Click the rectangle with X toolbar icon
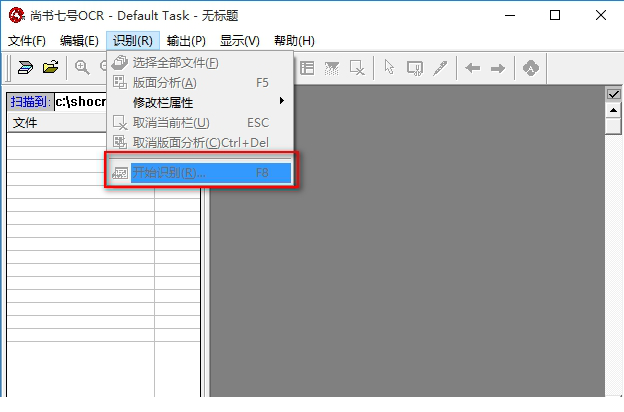The width and height of the screenshot is (624, 412). click(x=357, y=68)
